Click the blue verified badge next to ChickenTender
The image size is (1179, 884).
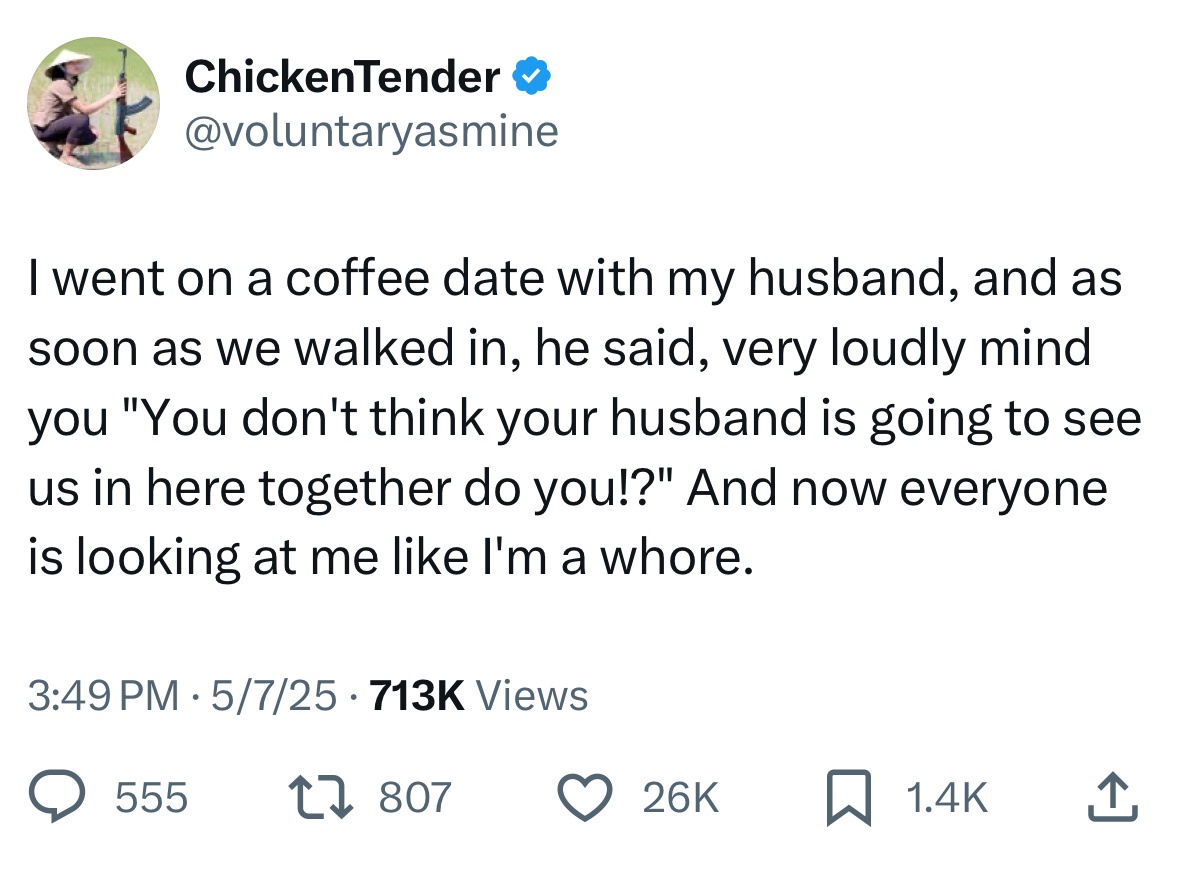click(x=531, y=73)
